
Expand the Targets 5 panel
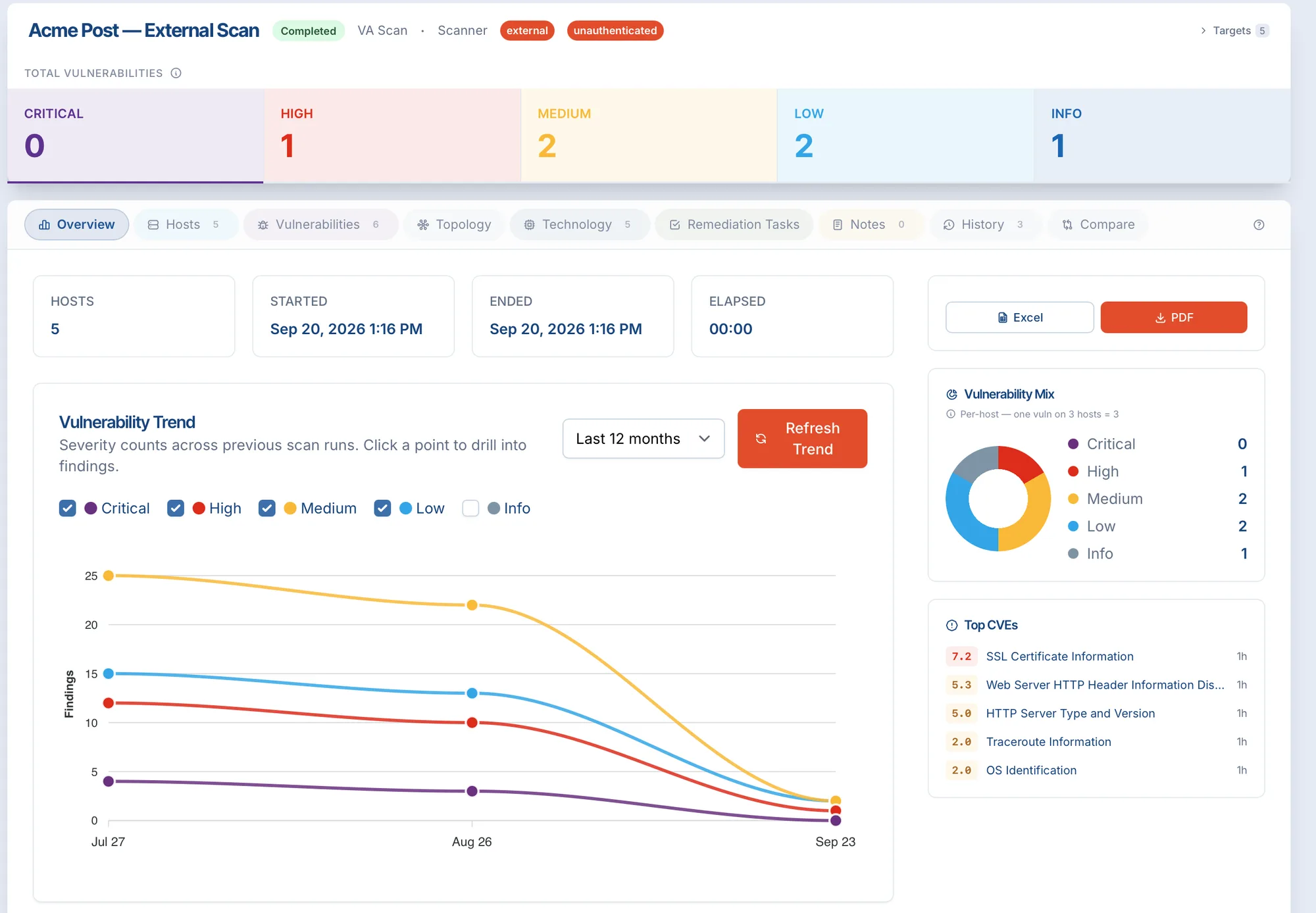1234,31
